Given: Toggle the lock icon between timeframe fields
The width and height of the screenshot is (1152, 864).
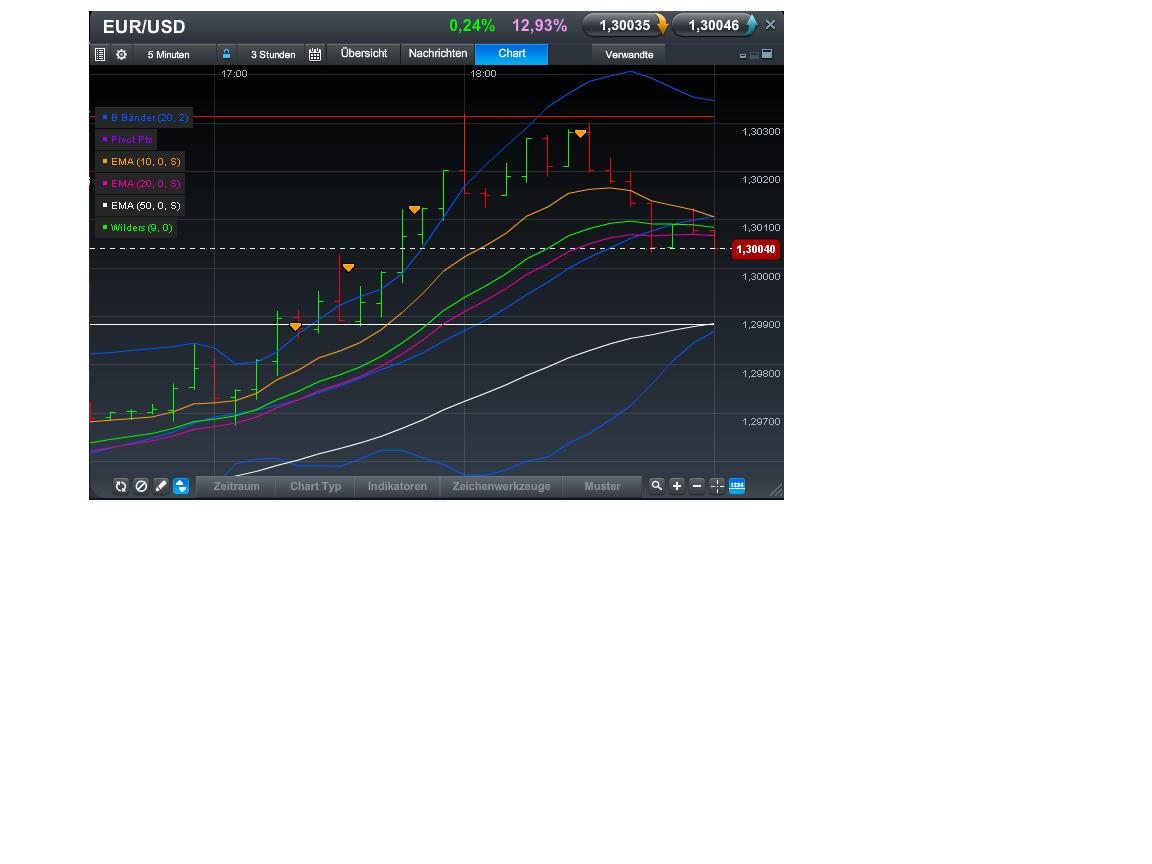Looking at the screenshot, I should pyautogui.click(x=226, y=54).
